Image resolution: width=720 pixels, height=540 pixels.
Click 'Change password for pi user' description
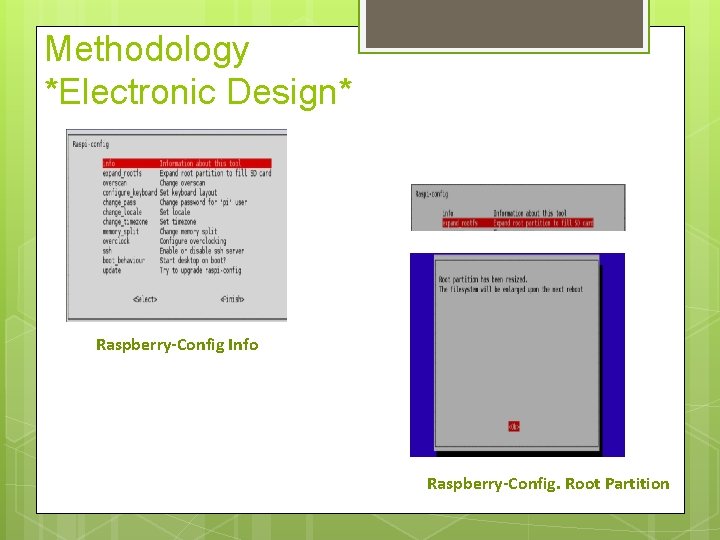(203, 202)
